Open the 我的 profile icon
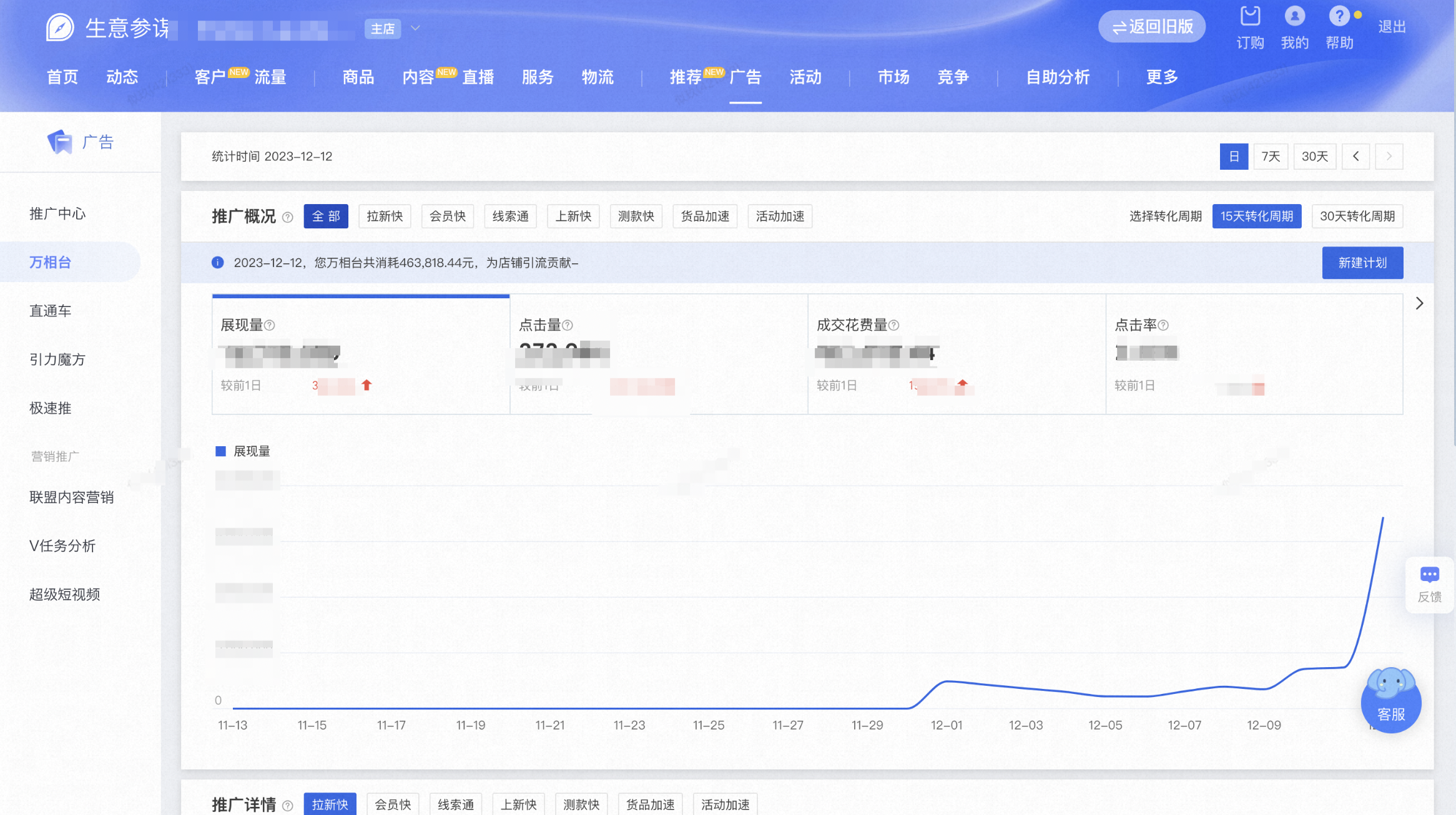This screenshot has width=1456, height=815. point(1294,16)
